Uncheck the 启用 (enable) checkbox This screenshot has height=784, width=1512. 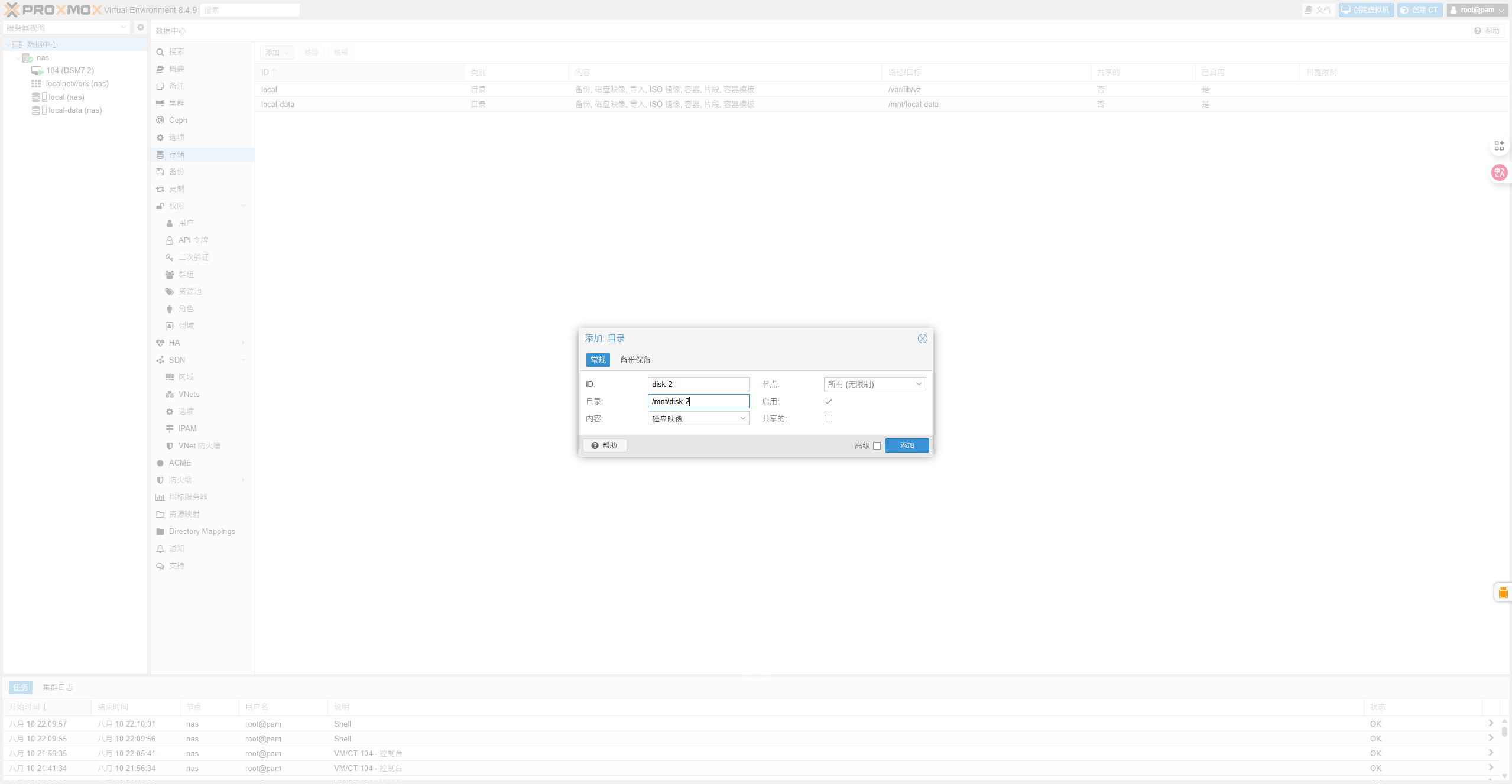click(828, 401)
